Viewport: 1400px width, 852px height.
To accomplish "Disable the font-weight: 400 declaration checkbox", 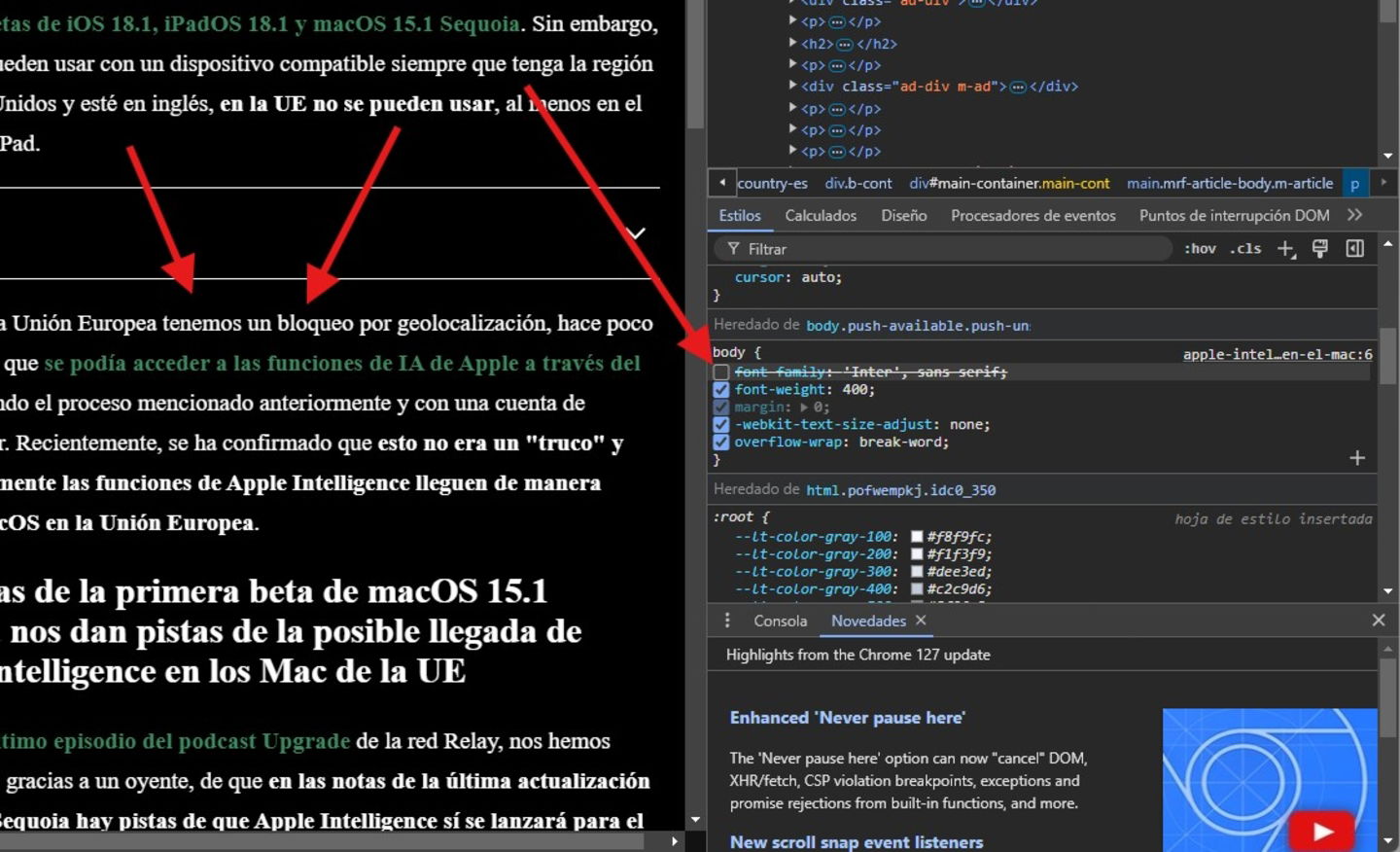I will tap(720, 390).
